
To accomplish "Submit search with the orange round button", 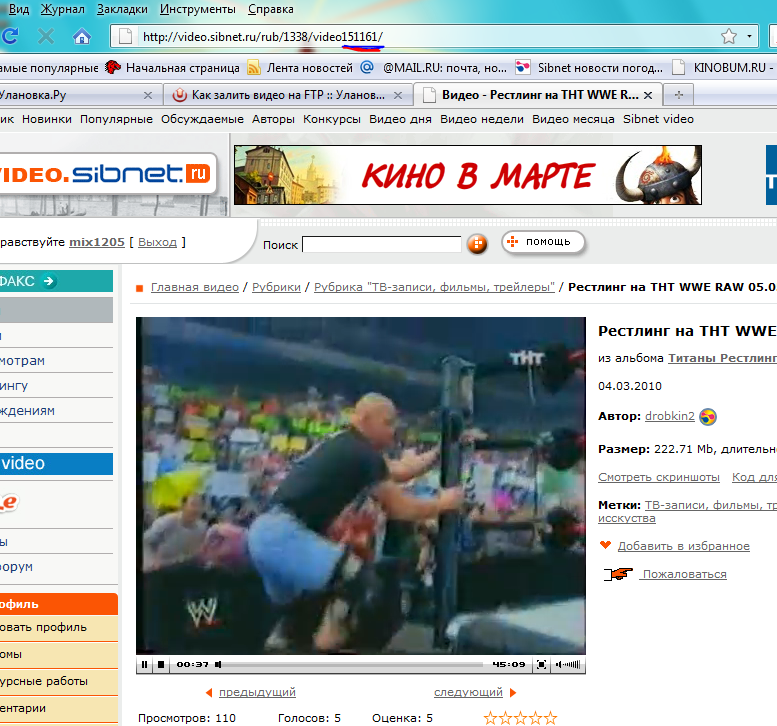I will click(477, 243).
